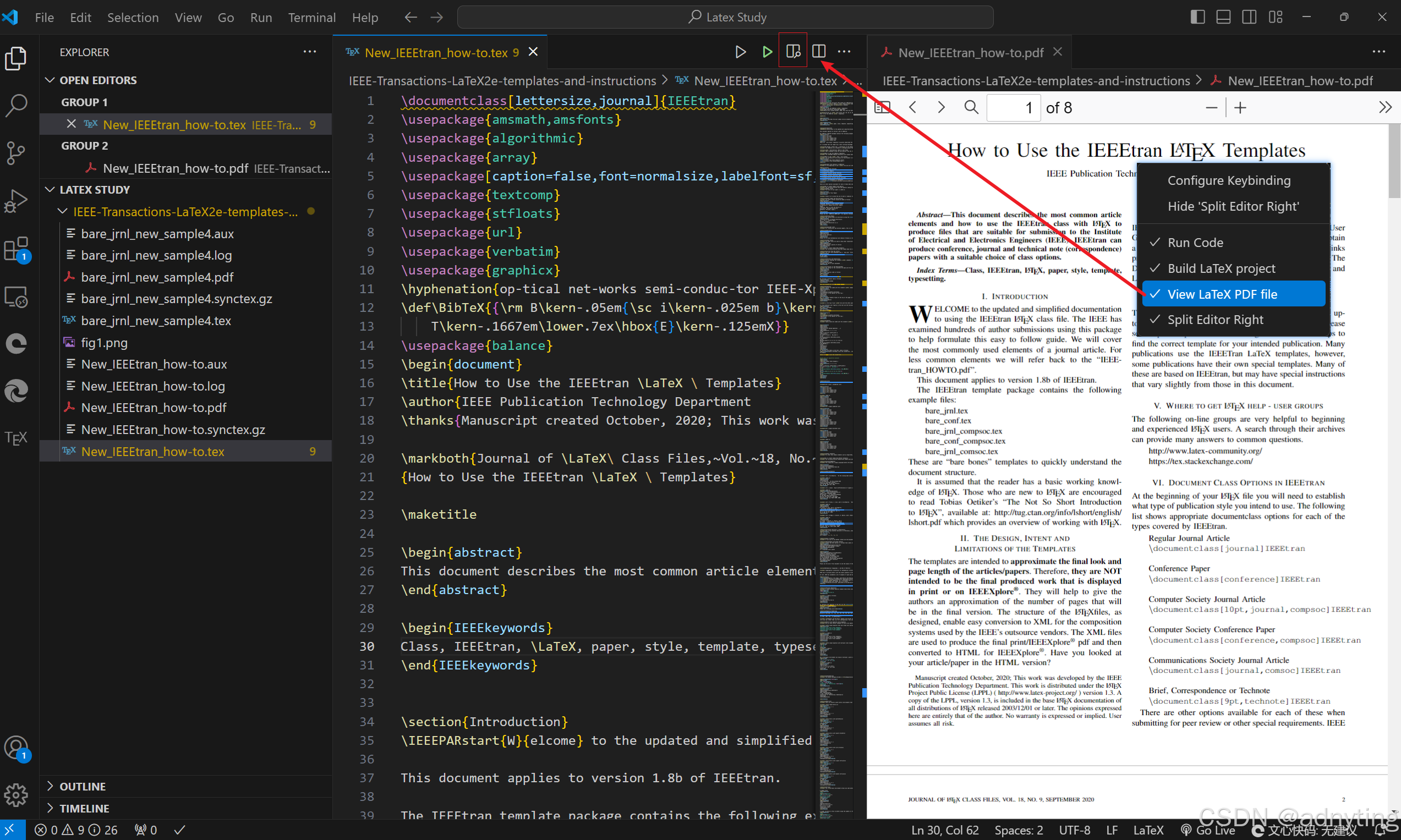Open the Accounts menu icon

click(x=16, y=748)
